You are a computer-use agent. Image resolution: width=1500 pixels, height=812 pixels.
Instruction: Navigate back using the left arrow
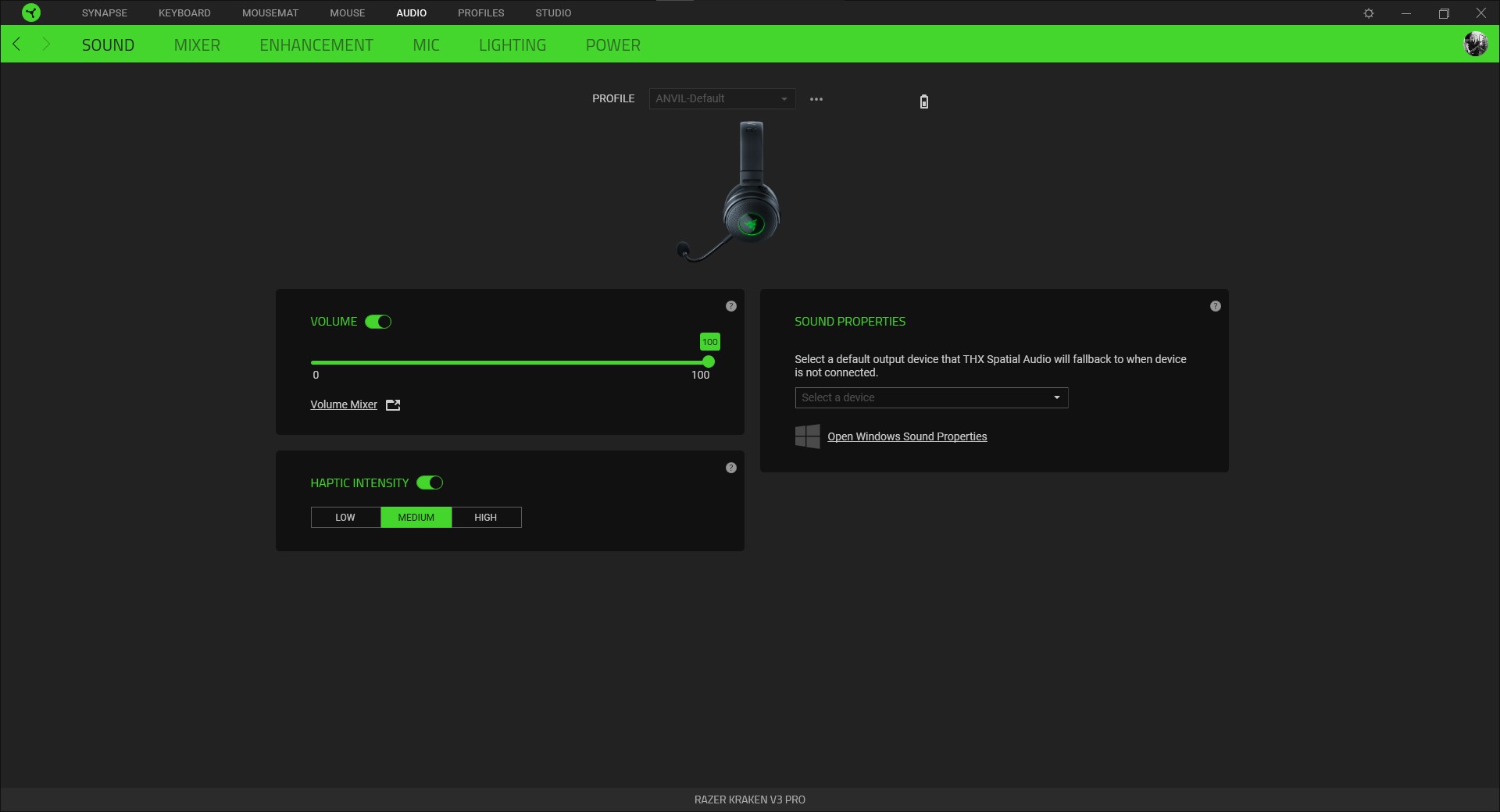coord(16,44)
